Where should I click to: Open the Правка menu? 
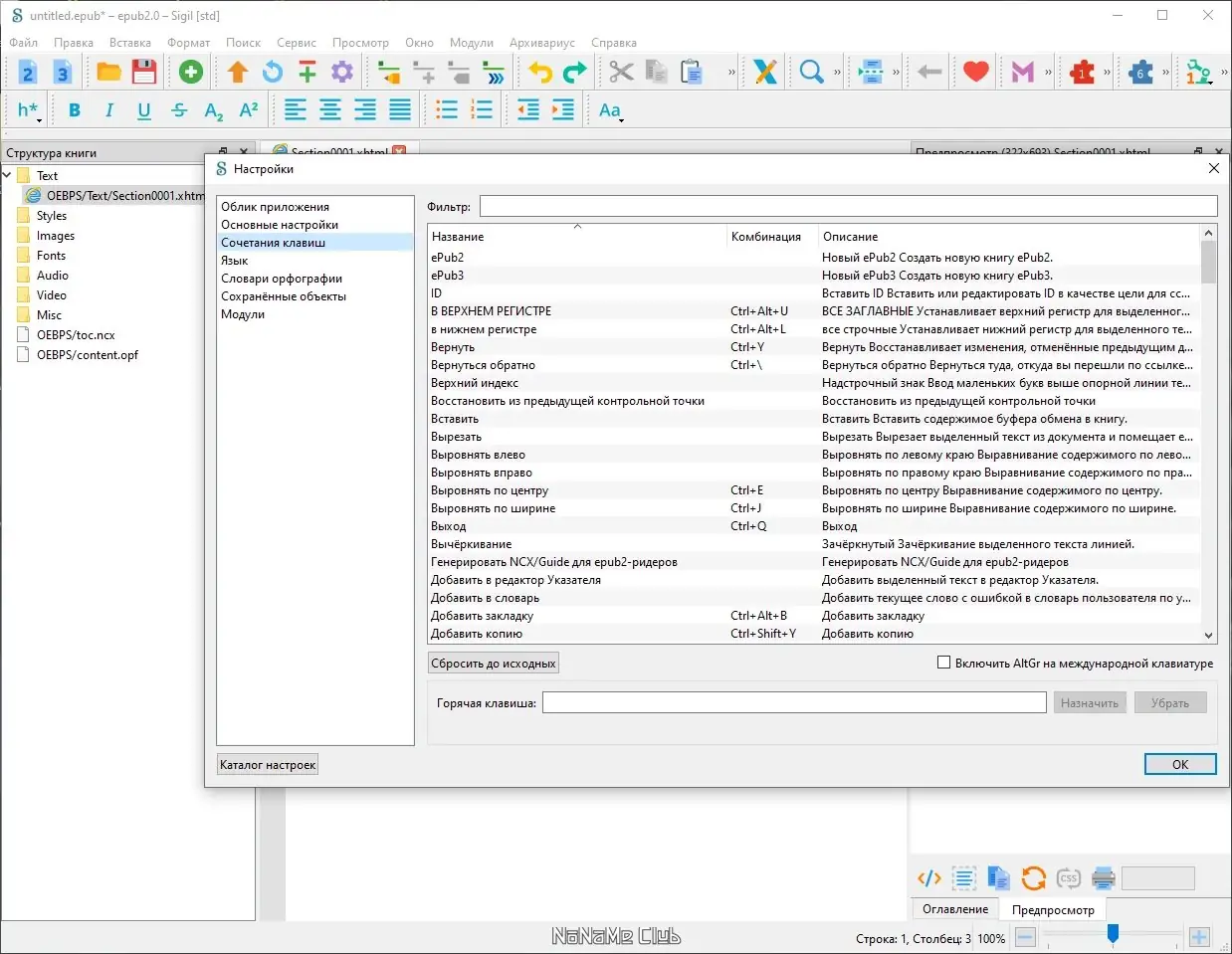pyautogui.click(x=74, y=43)
